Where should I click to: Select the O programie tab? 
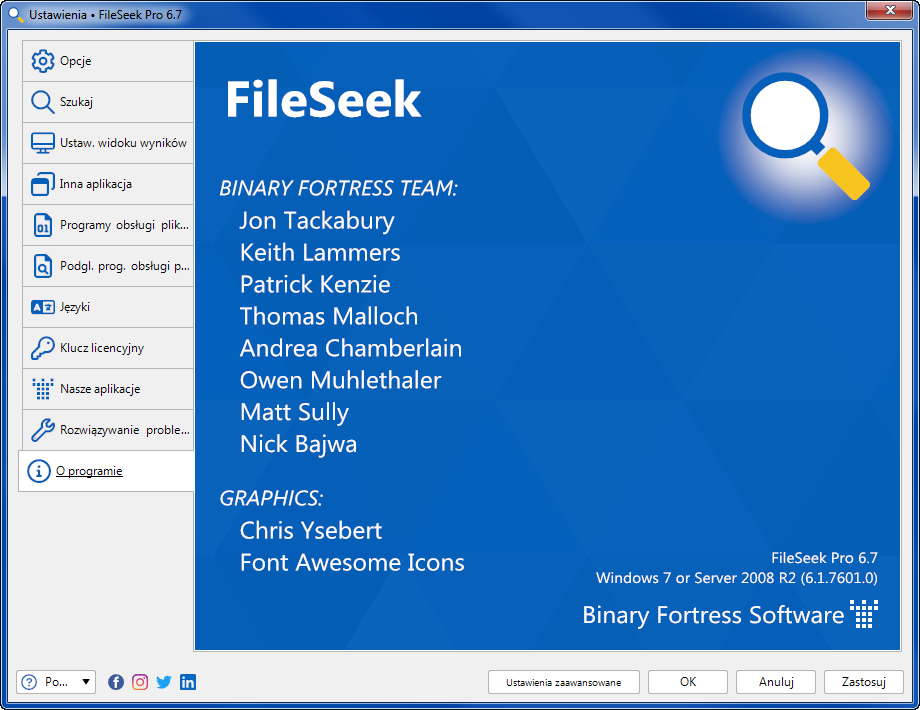coord(106,471)
